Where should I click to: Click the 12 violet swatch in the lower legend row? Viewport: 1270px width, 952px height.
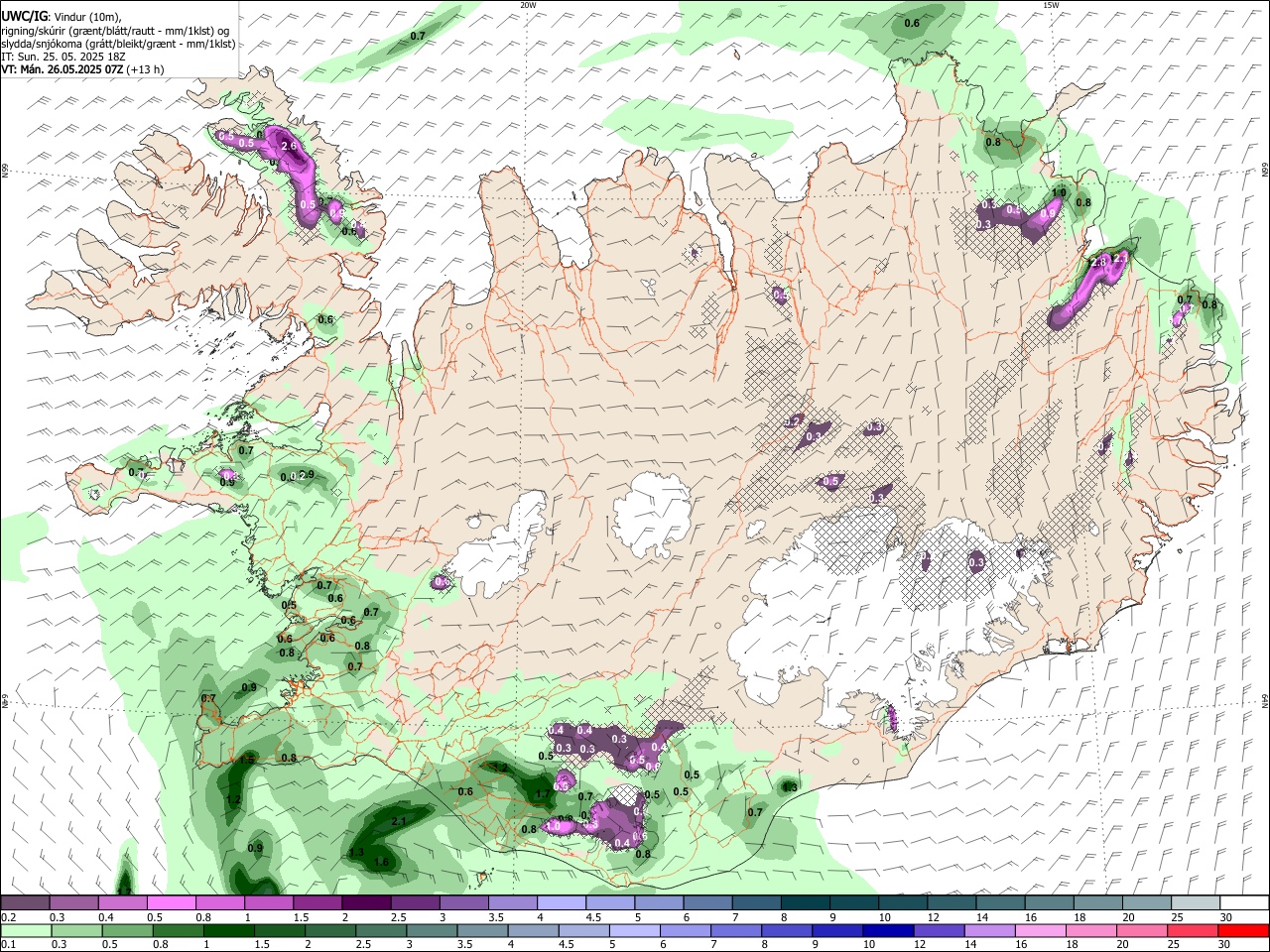939,930
